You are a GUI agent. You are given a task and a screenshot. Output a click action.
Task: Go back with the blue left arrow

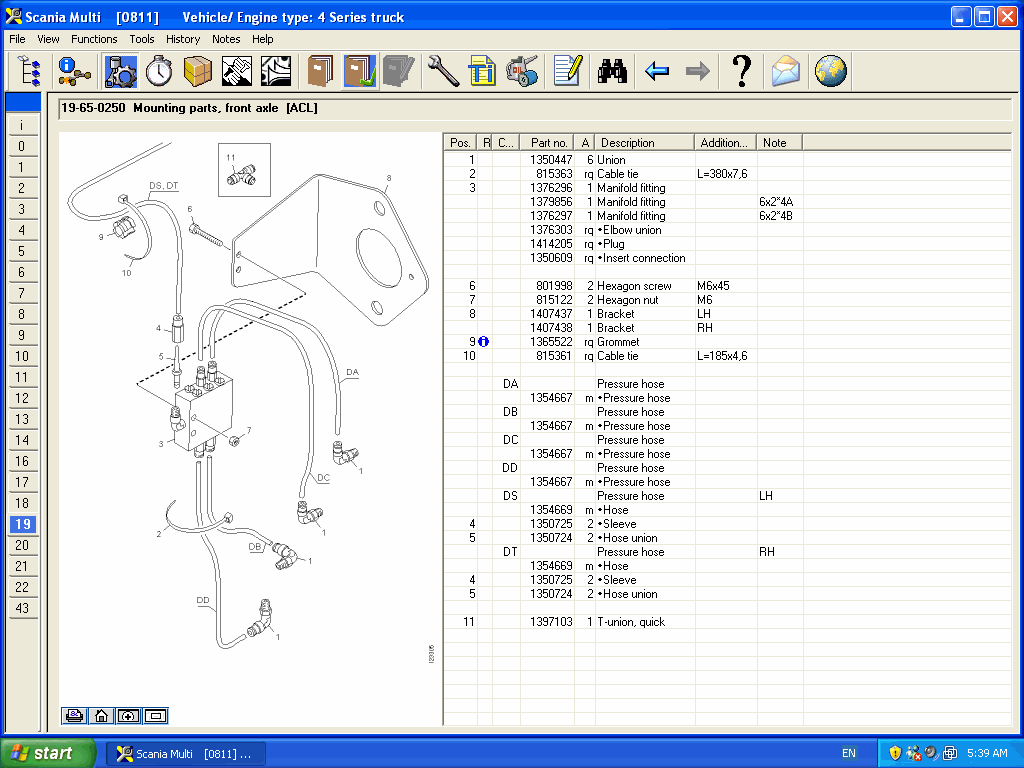(657, 71)
